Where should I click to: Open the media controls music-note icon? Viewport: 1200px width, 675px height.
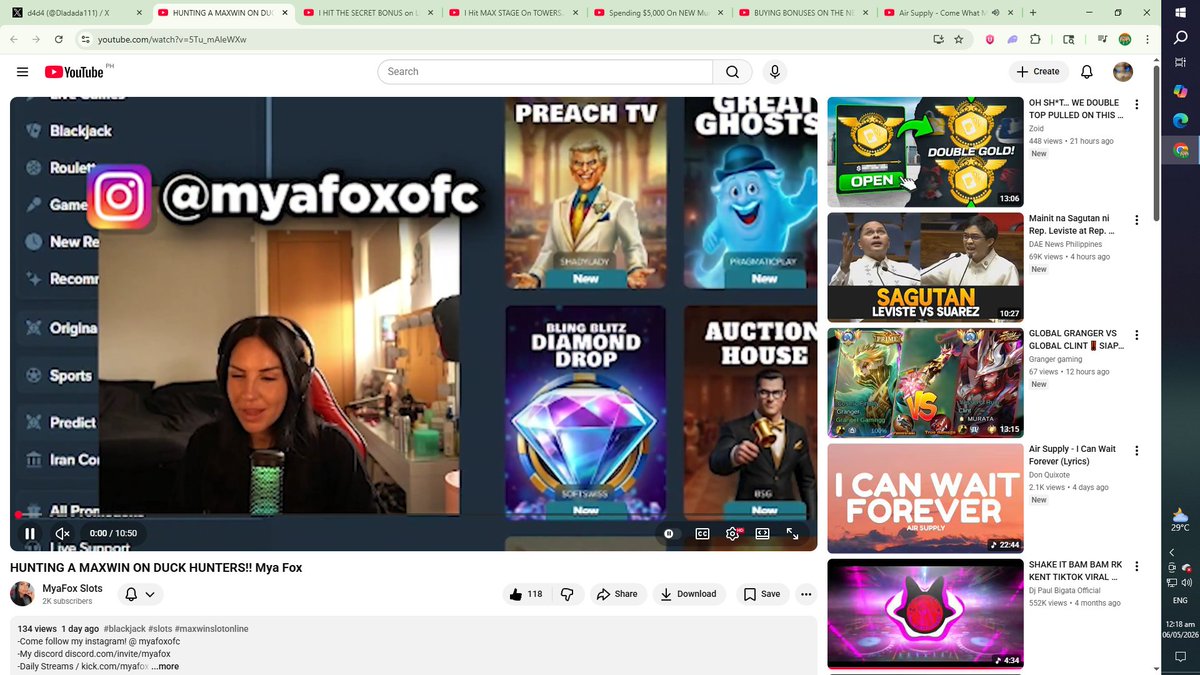tap(1102, 39)
